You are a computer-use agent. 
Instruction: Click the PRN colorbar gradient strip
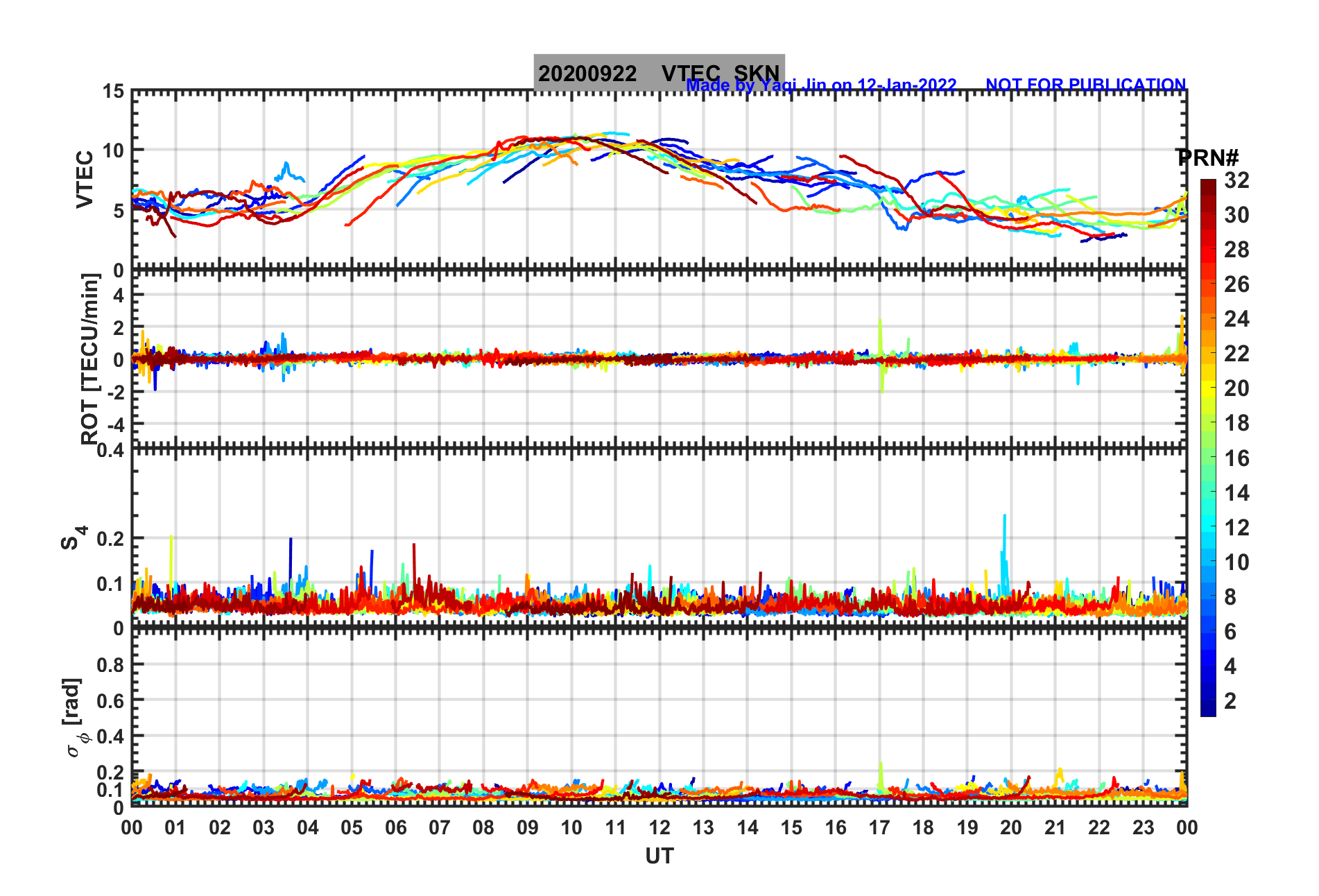(1208, 448)
